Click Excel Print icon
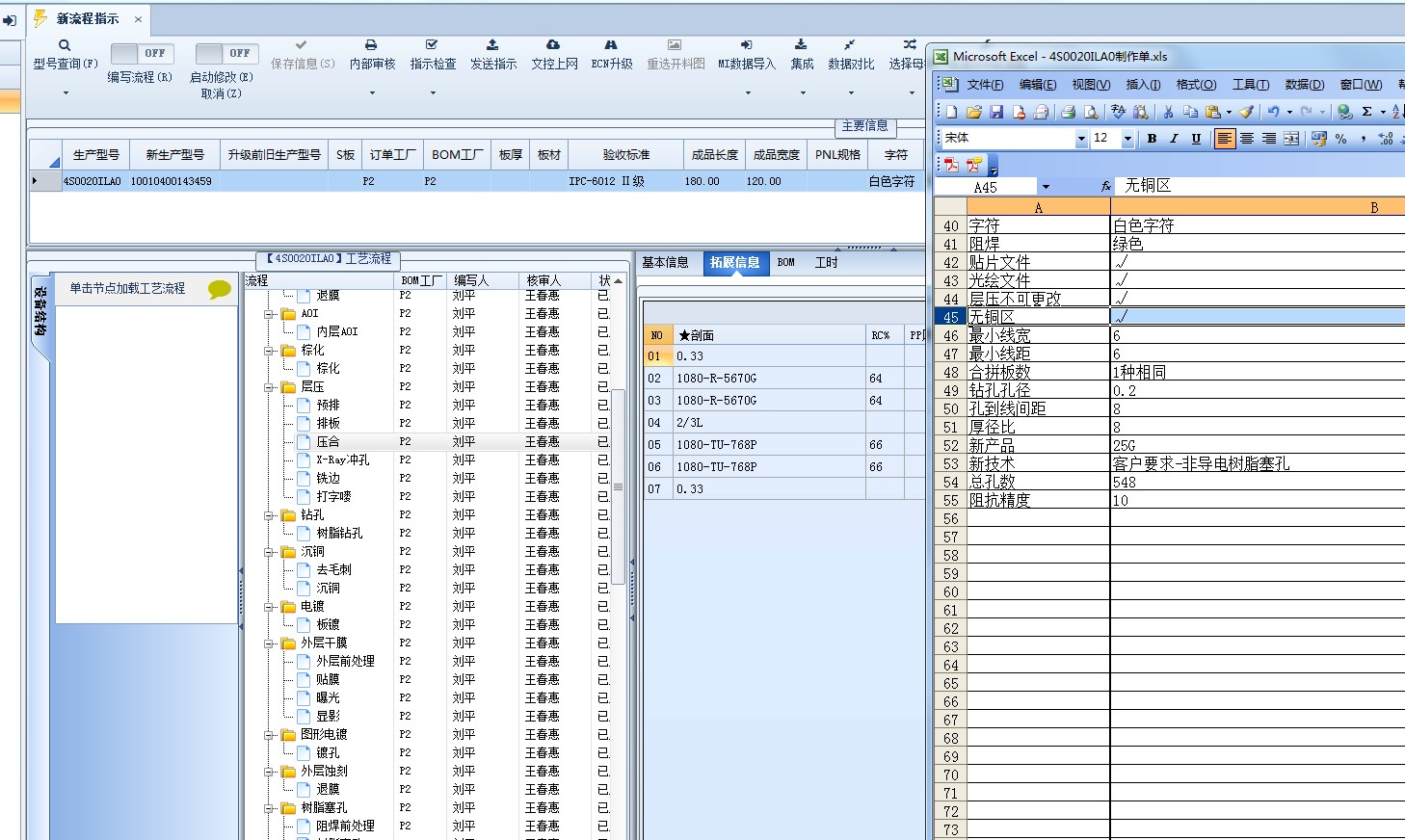Screen dimensions: 1405x840 point(1068,112)
